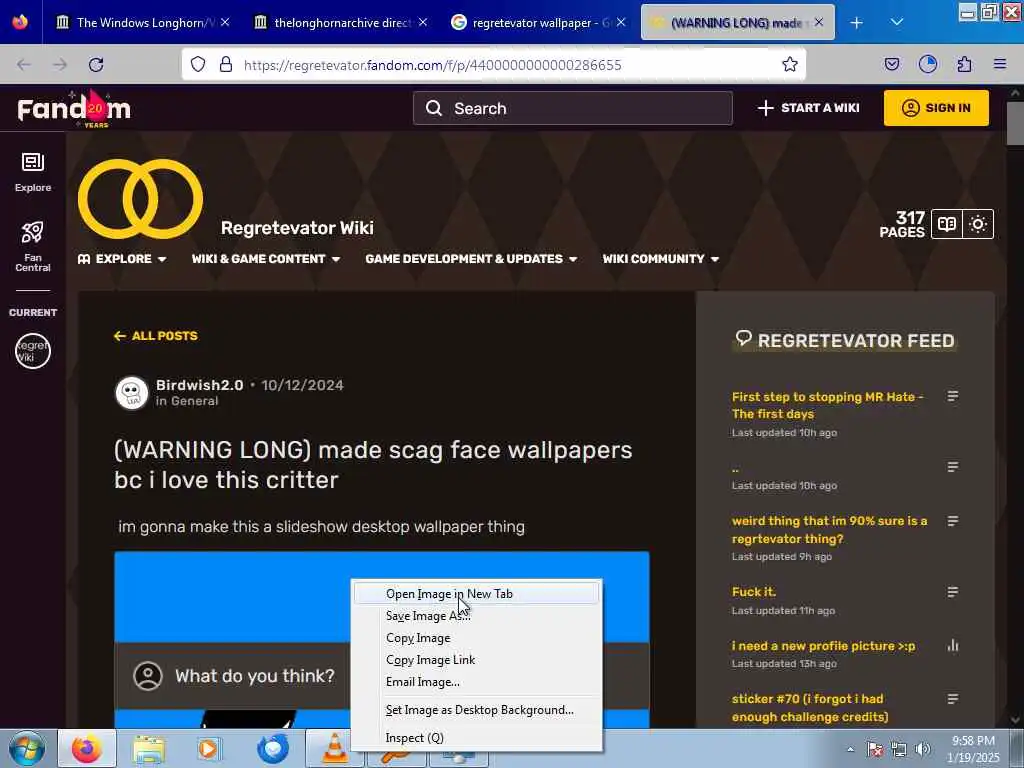Open a new tab with plus button
Viewport: 1024px width, 768px height.
point(856,23)
